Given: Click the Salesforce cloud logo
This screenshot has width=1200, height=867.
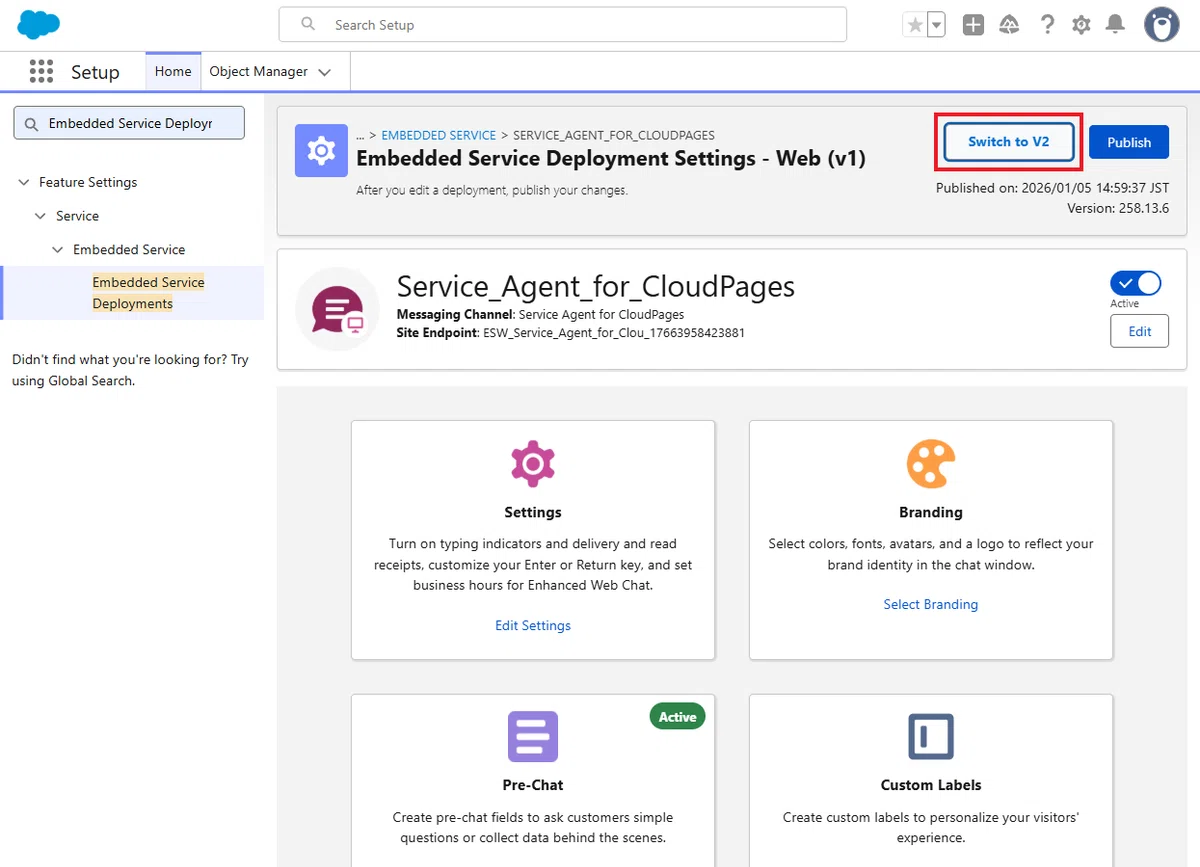Looking at the screenshot, I should coord(39,24).
